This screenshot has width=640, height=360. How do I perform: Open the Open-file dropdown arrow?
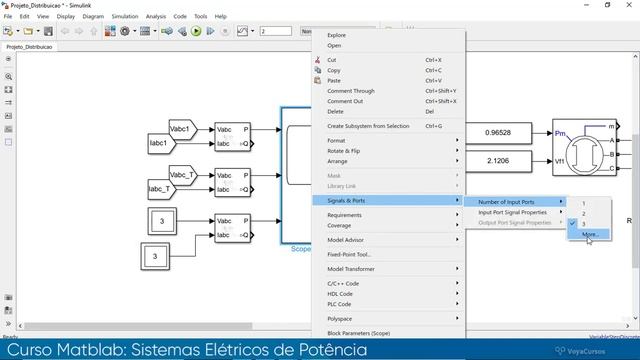(x=38, y=31)
